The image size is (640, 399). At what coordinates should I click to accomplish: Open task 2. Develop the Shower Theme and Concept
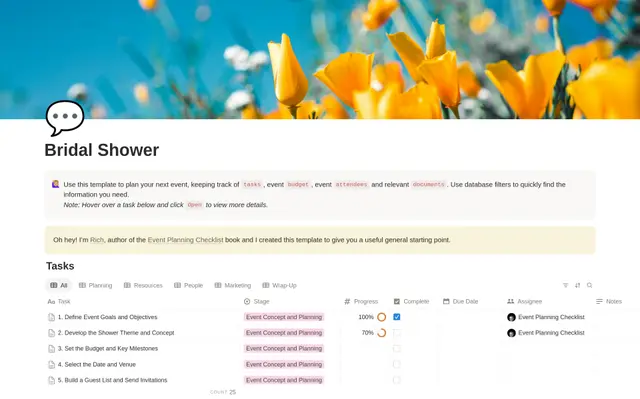[116, 333]
